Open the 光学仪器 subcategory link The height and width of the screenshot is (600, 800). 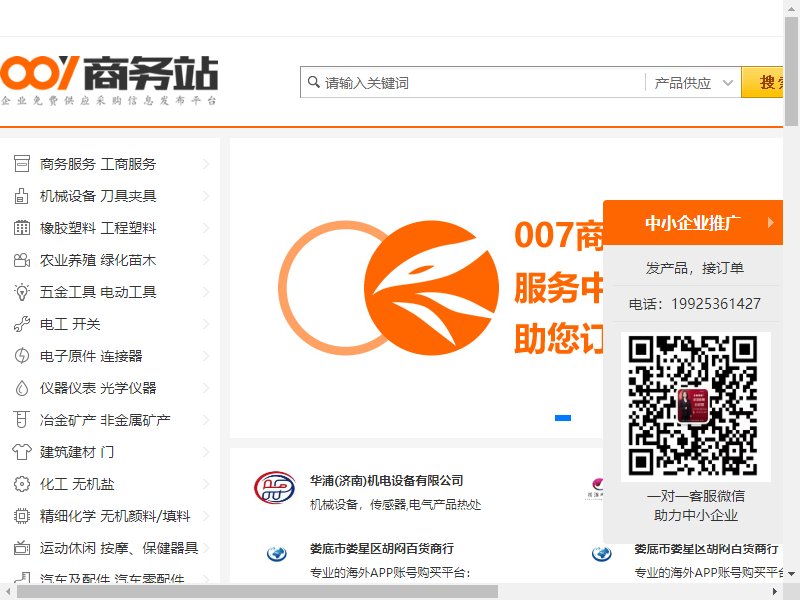click(x=128, y=388)
